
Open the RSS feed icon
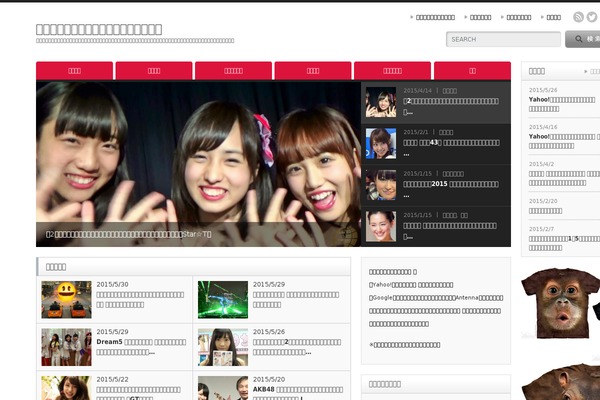(578, 17)
